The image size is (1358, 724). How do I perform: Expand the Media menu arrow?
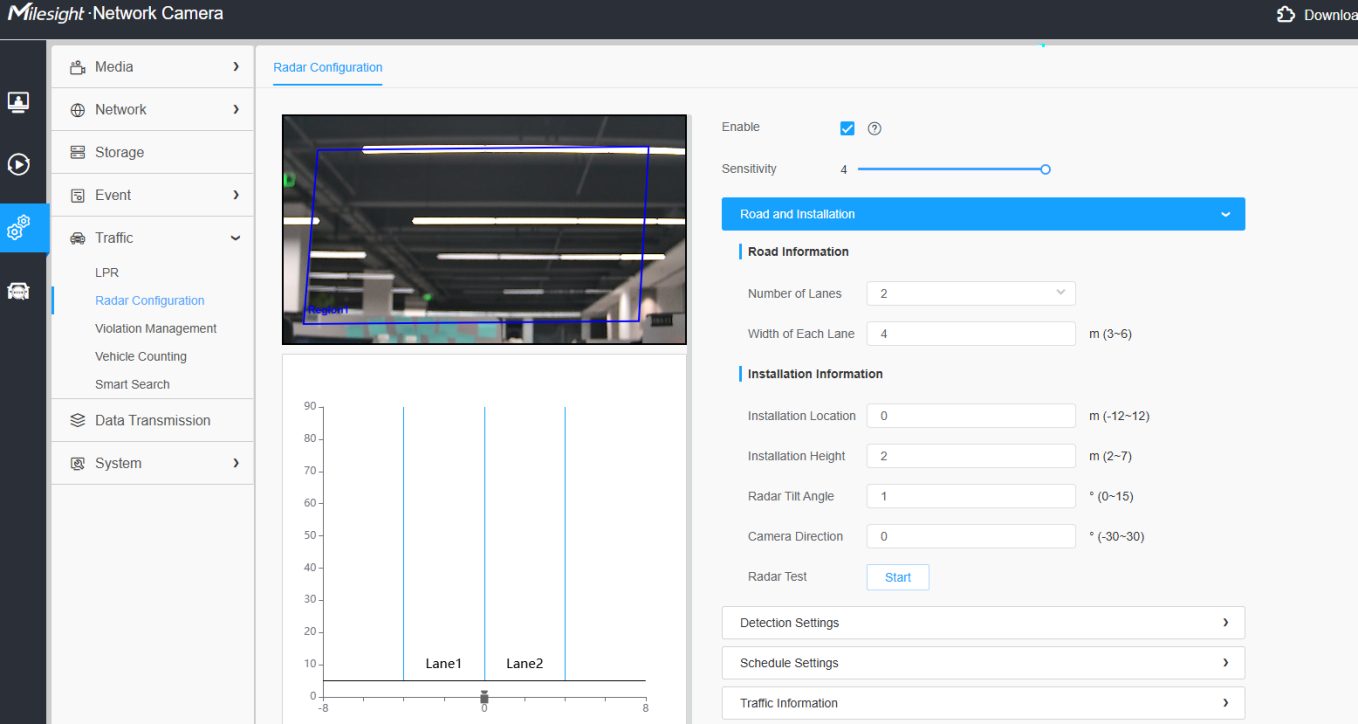click(x=236, y=67)
